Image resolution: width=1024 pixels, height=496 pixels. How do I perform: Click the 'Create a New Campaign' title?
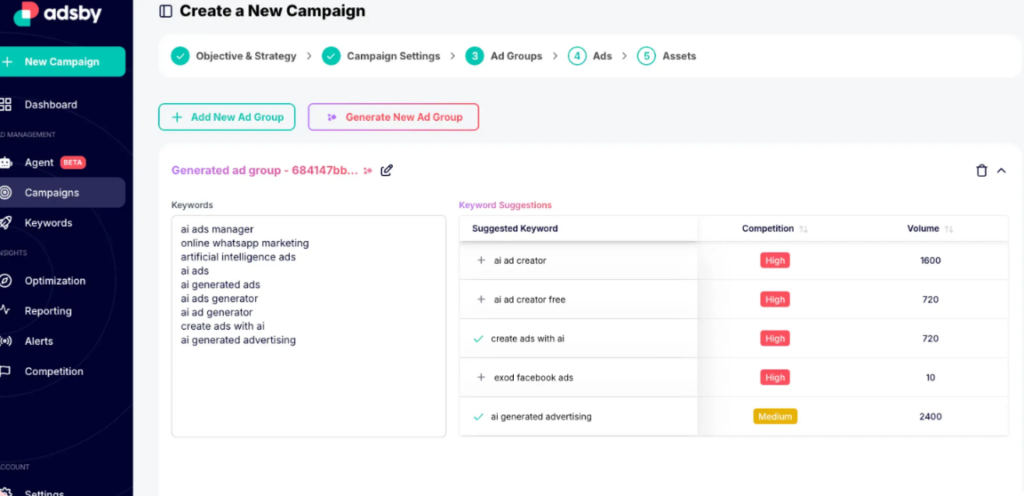272,11
